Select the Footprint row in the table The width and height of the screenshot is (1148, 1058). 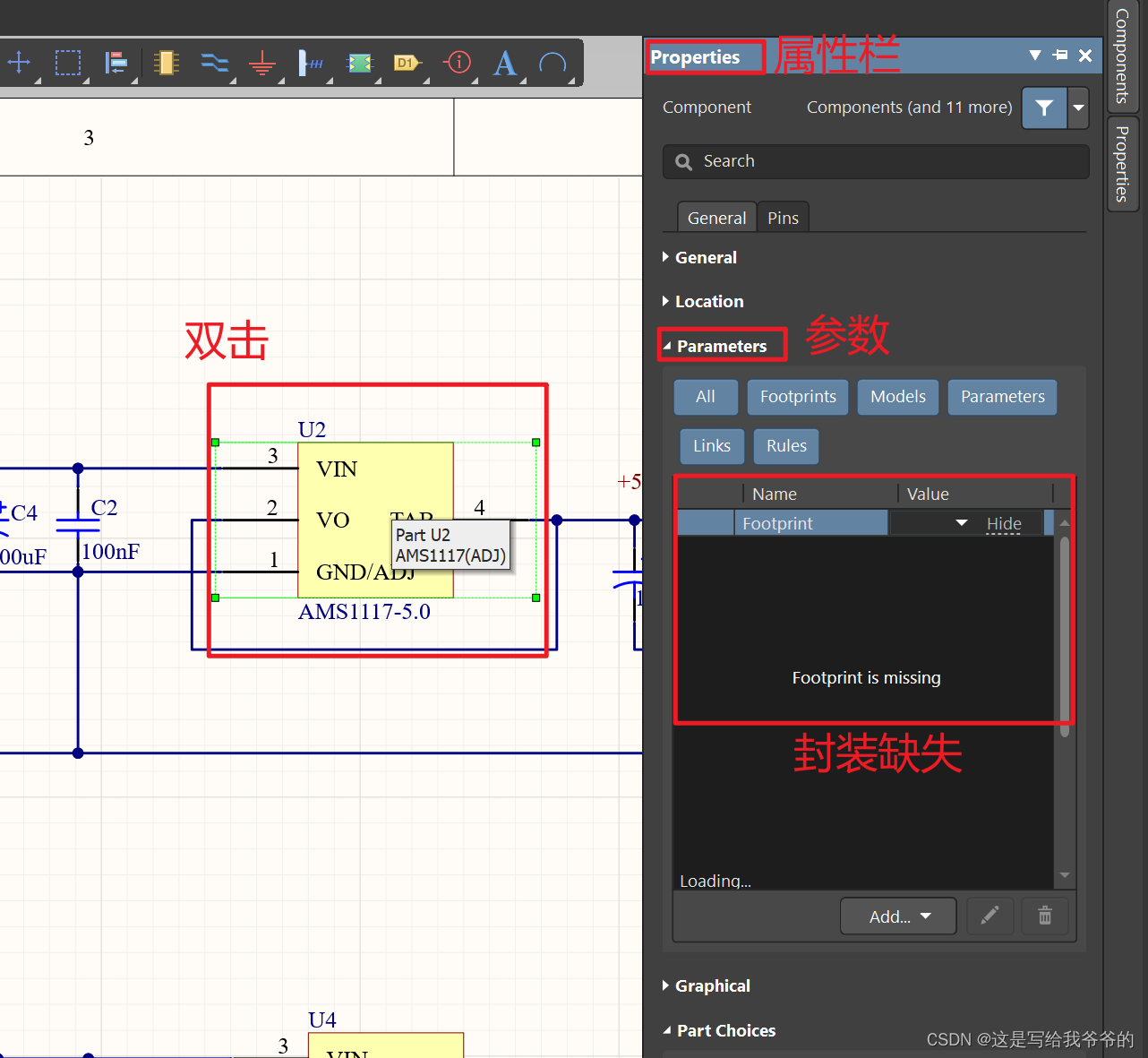pyautogui.click(x=865, y=523)
